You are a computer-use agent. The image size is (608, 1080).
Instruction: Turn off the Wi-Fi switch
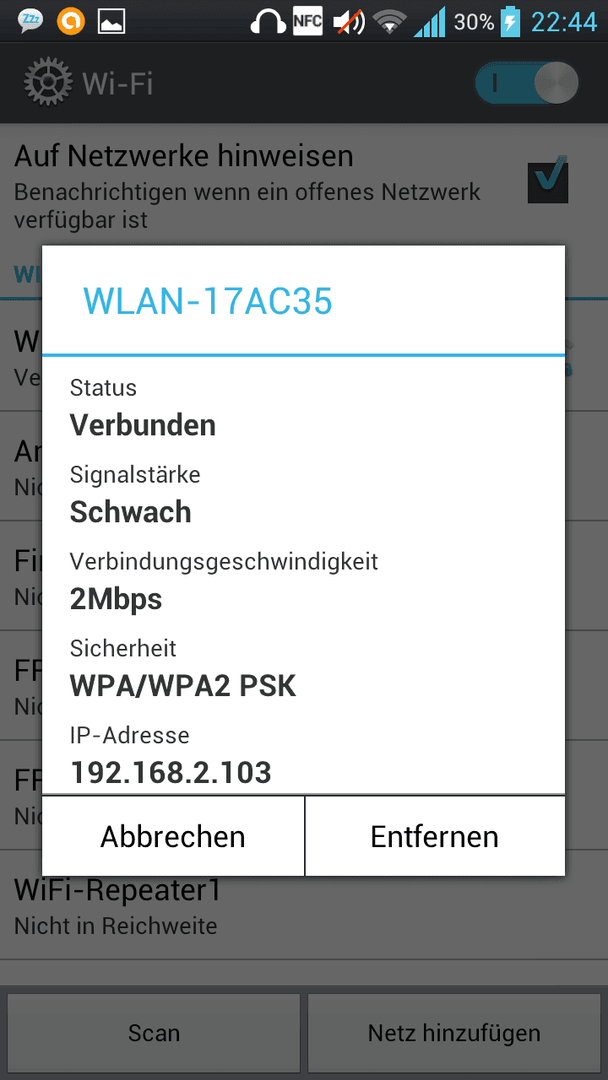click(527, 83)
